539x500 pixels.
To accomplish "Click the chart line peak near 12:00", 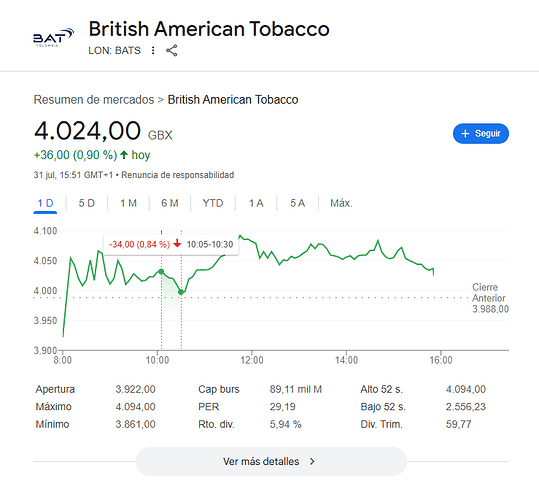I will [x=240, y=235].
